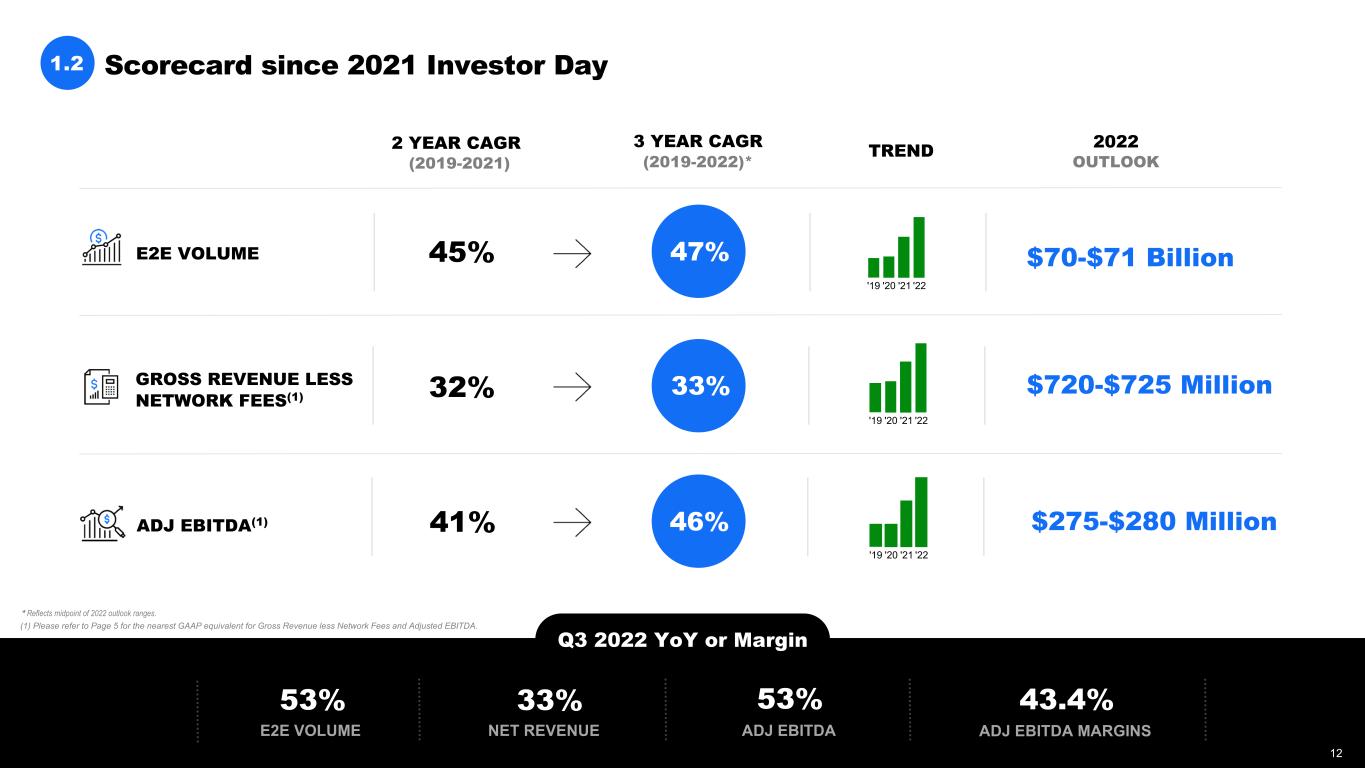
Task: Click the $720-$725 Million outlook text
Action: 1149,385
